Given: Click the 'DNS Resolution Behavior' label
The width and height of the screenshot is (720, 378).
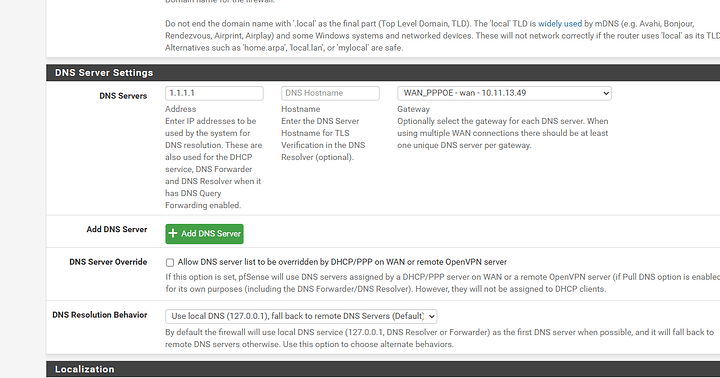Looking at the screenshot, I should [x=100, y=315].
